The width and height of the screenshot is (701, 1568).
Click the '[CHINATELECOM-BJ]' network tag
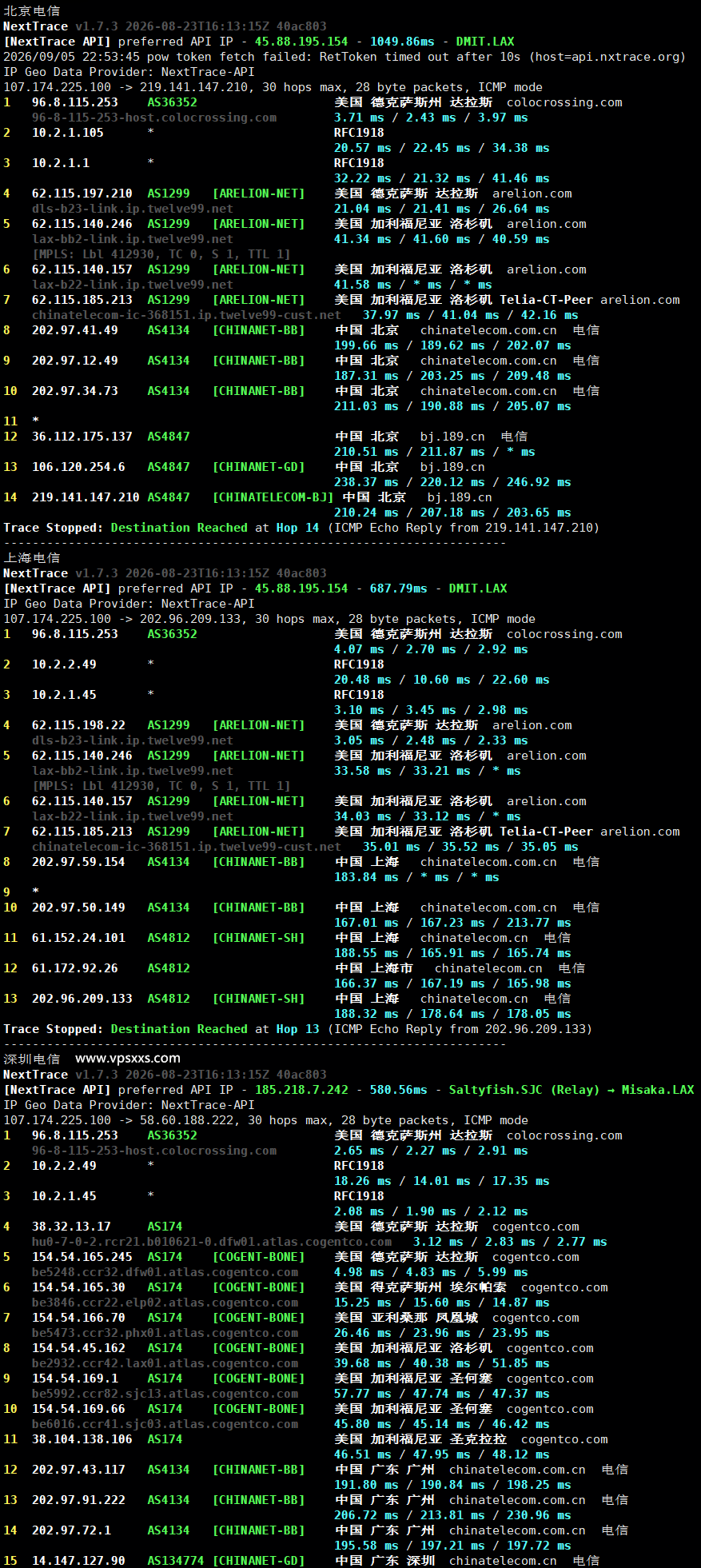[273, 497]
